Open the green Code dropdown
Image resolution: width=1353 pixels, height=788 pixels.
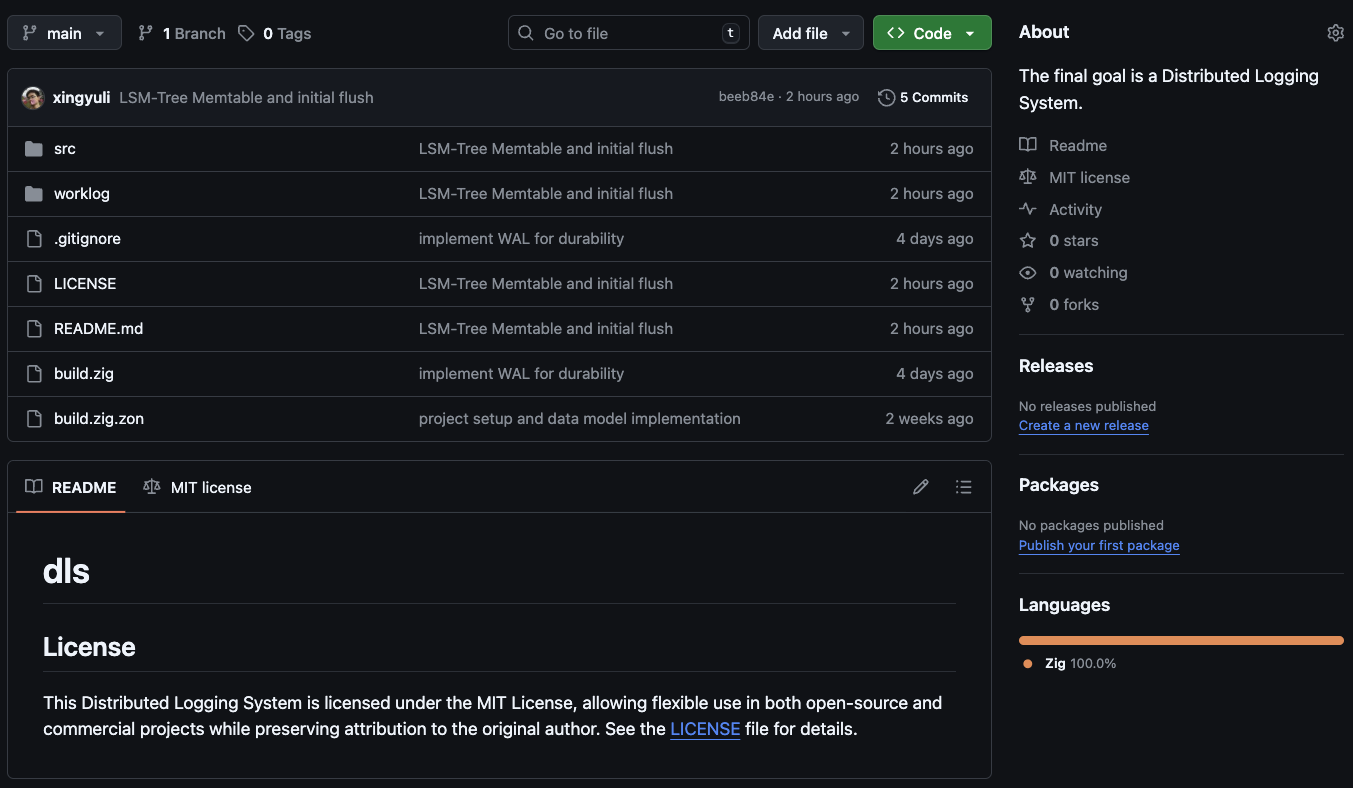point(931,33)
